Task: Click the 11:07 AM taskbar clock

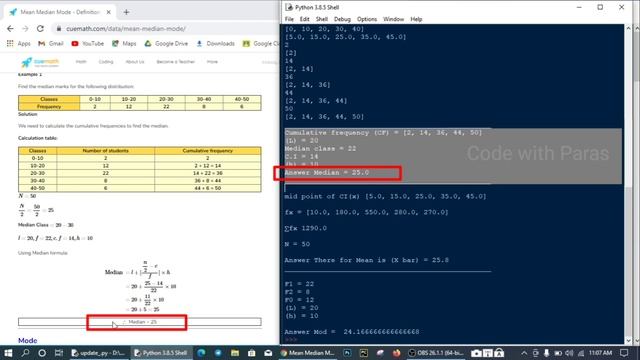Action: (x=600, y=353)
